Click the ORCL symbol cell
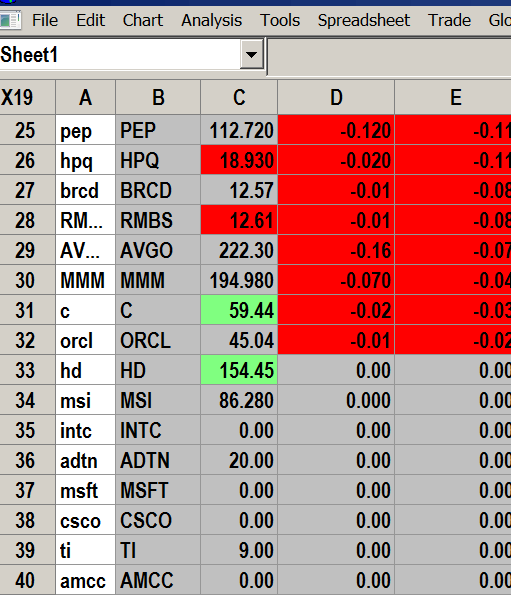Image resolution: width=511 pixels, height=595 pixels. pos(158,340)
